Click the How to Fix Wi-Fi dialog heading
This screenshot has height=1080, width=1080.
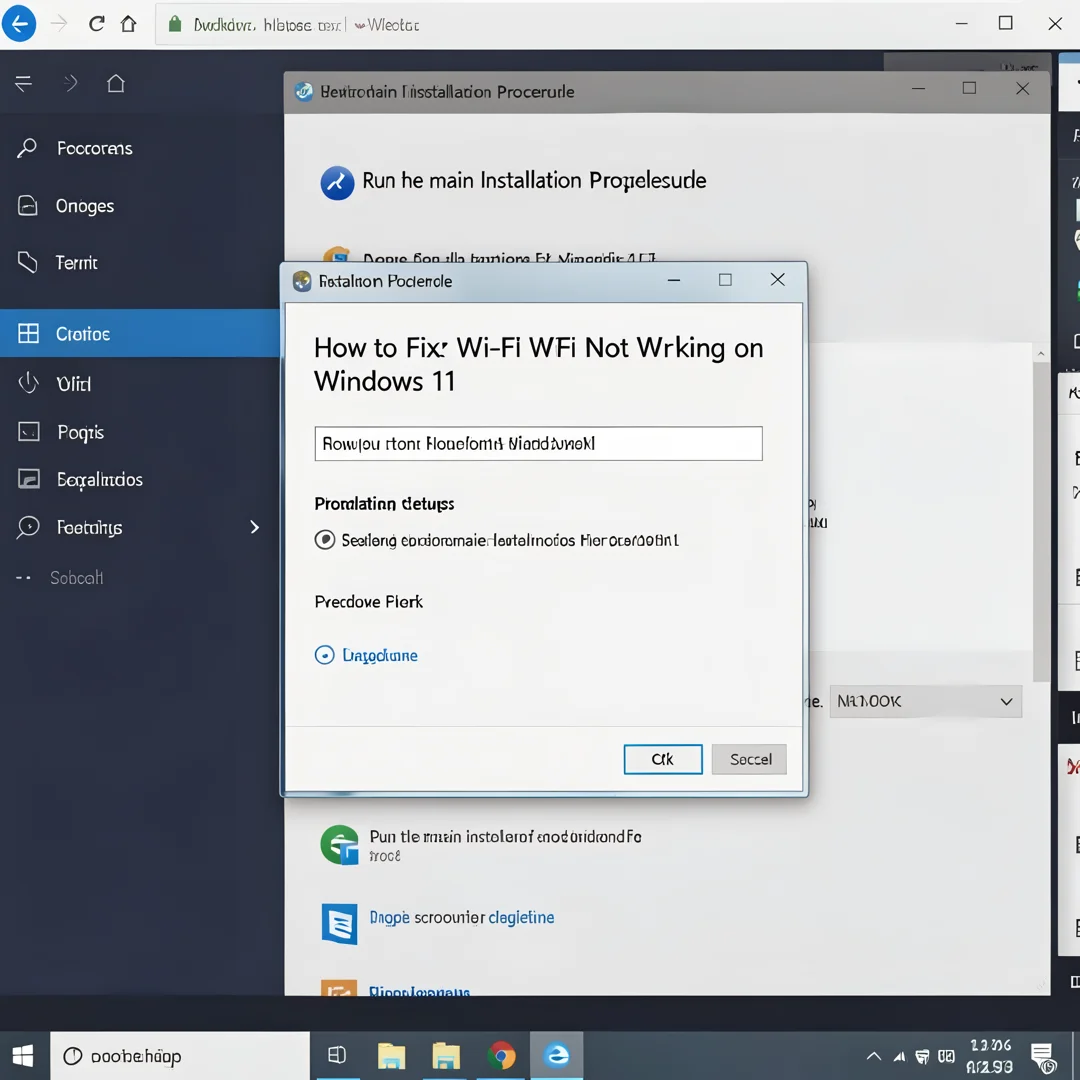click(x=539, y=364)
